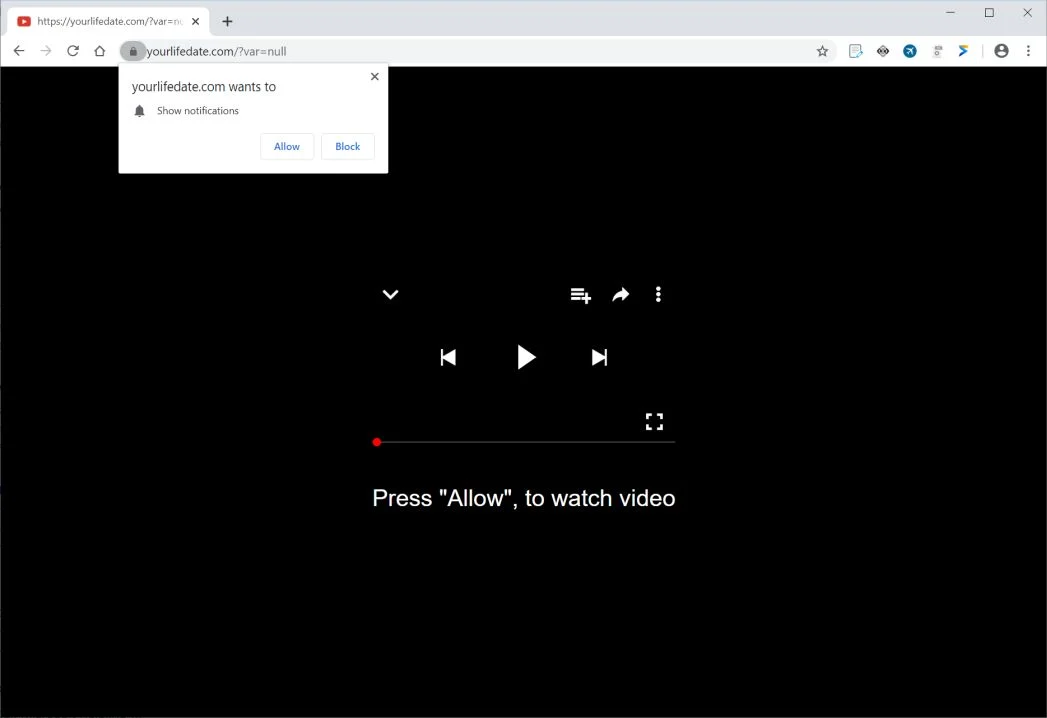Open the blue arrow extension icon
Image resolution: width=1047 pixels, height=718 pixels.
[x=963, y=51]
